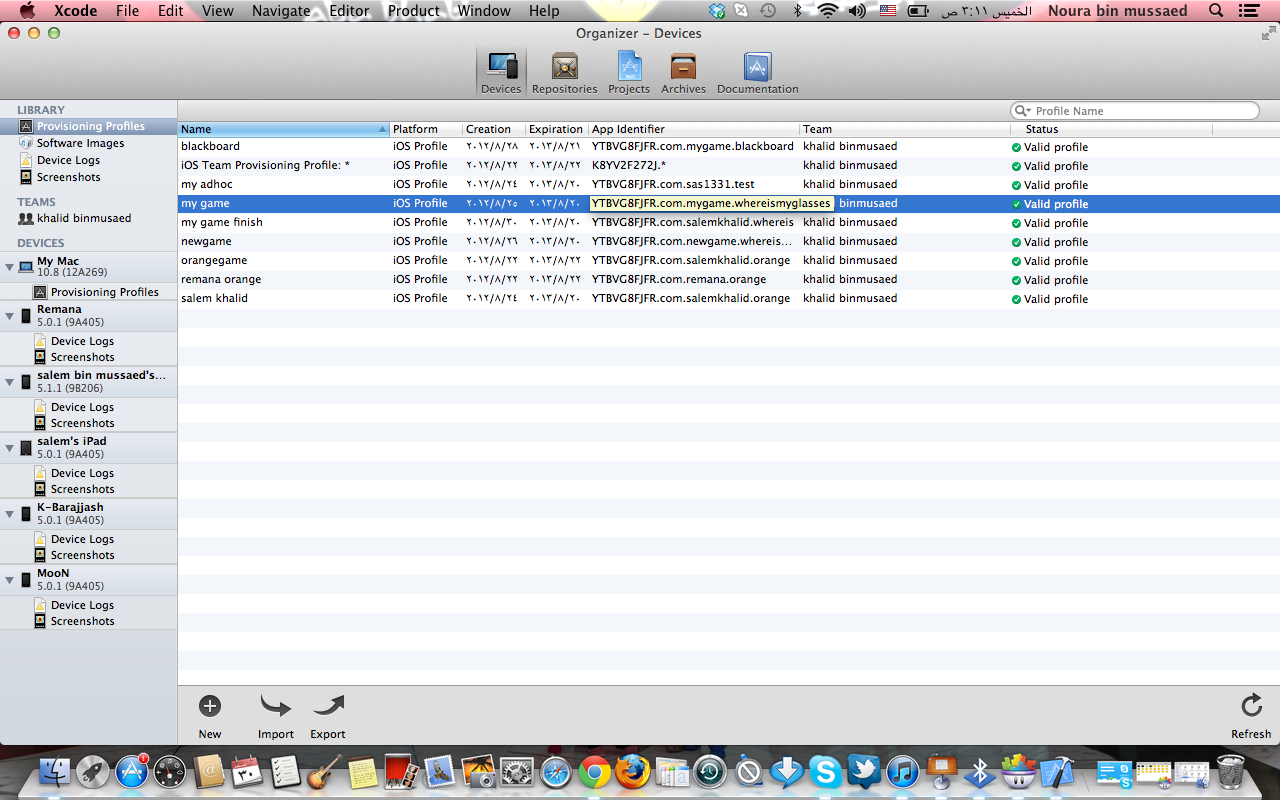Collapse the My Mac device group
The height and width of the screenshot is (800, 1280).
(10, 267)
